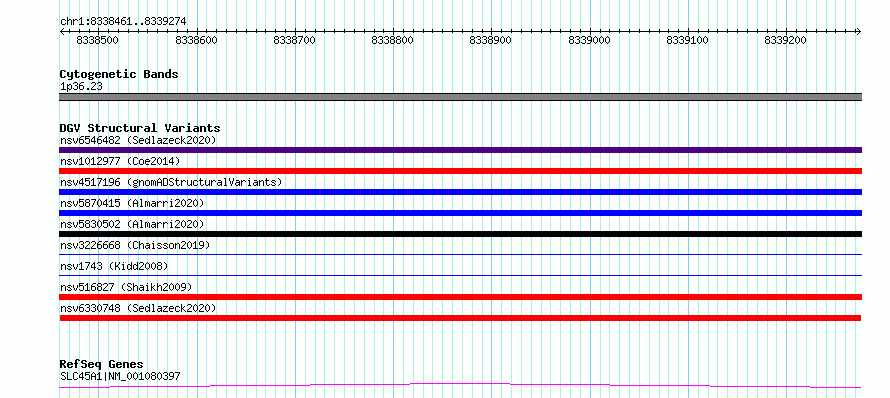Click the 8338600 ruler tick label
Screen dimensions: 890x398
196,40
